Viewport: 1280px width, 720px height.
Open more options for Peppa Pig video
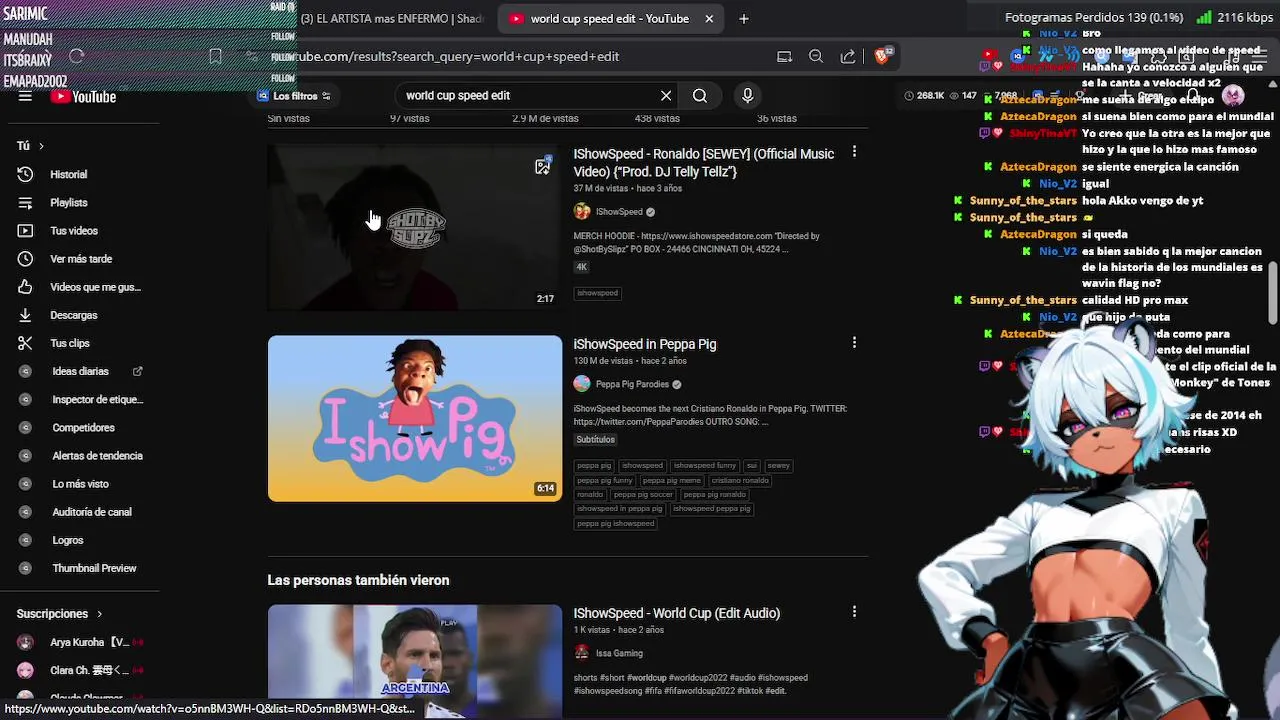[x=854, y=343]
